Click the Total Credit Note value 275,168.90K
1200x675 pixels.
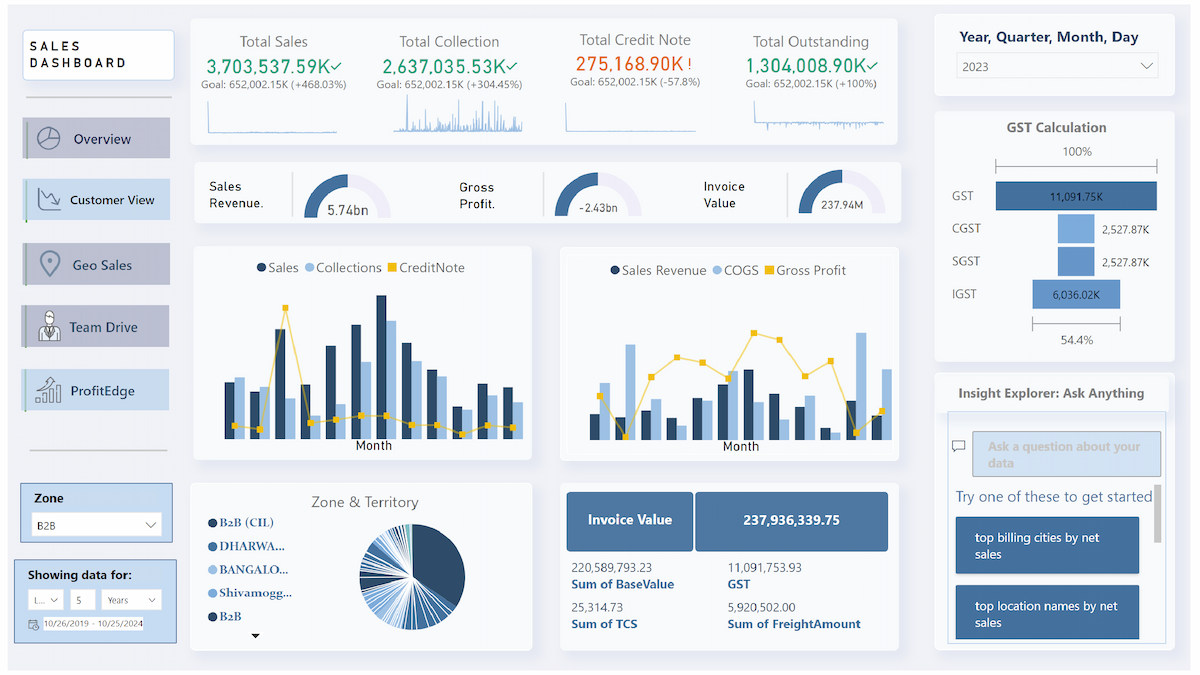[629, 64]
